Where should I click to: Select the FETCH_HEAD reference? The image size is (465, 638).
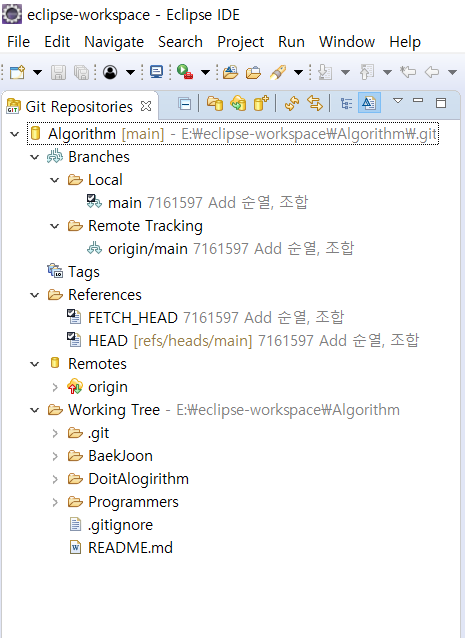[x=205, y=318]
